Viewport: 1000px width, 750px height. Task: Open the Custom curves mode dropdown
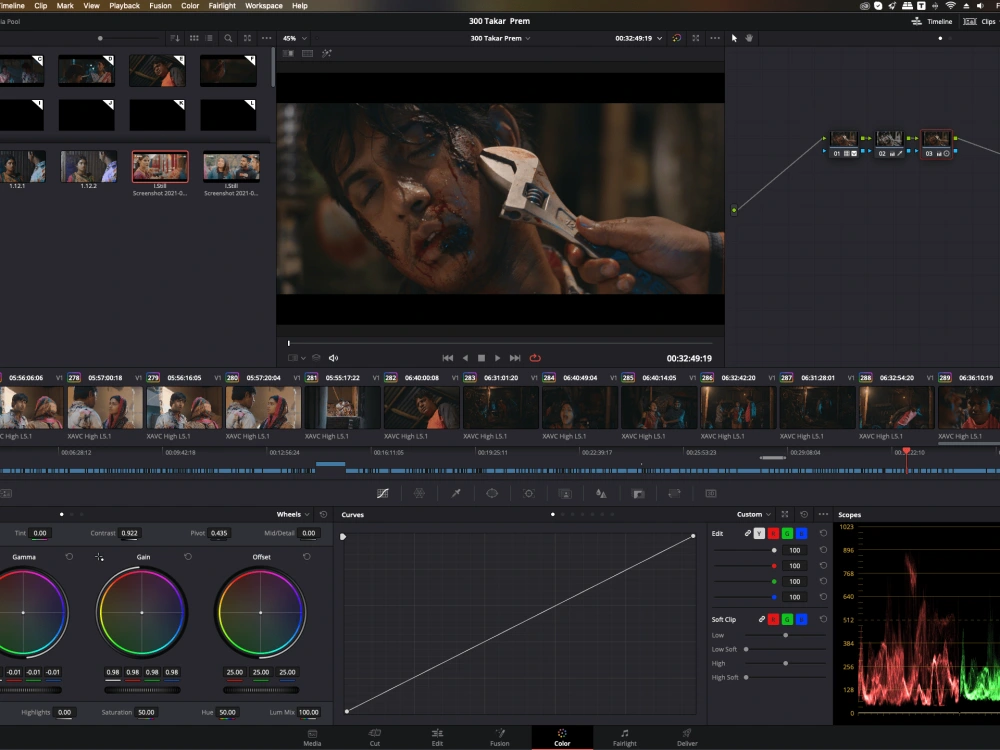point(754,514)
